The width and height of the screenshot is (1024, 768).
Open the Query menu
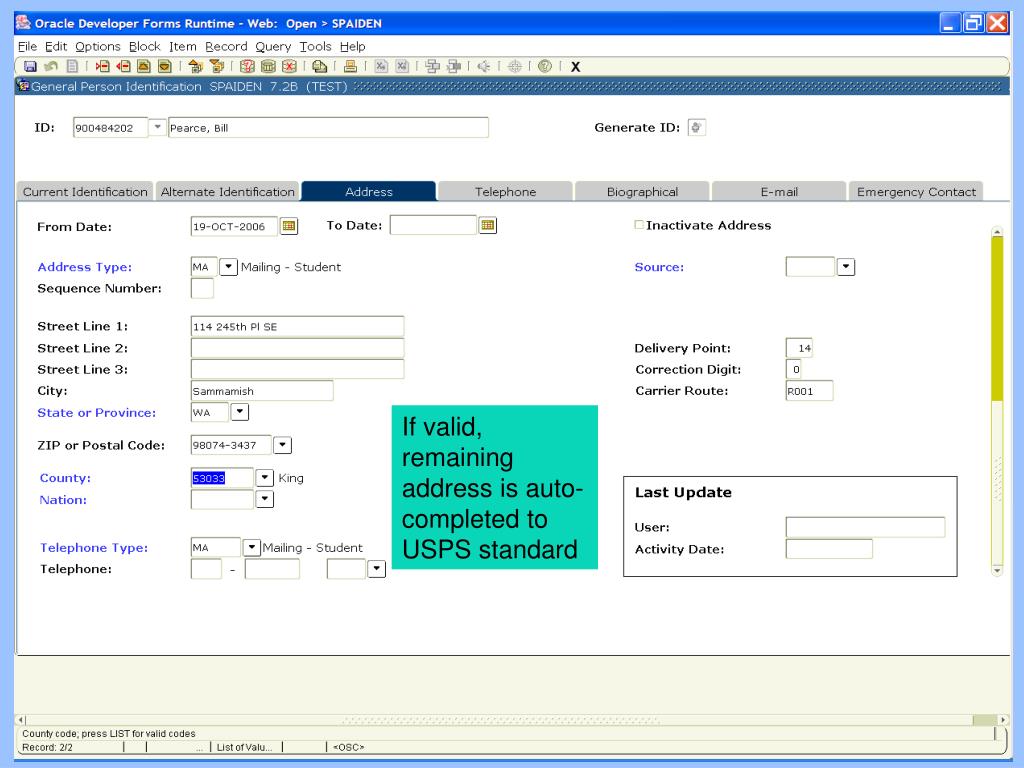click(x=273, y=46)
